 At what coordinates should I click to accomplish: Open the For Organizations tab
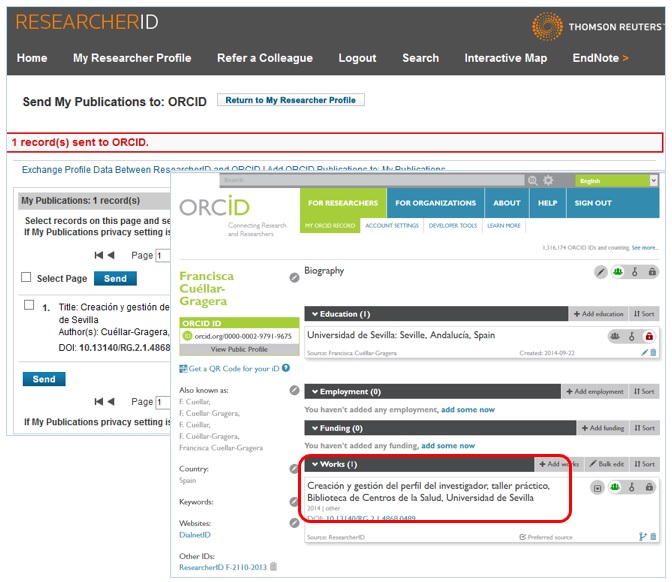point(435,203)
